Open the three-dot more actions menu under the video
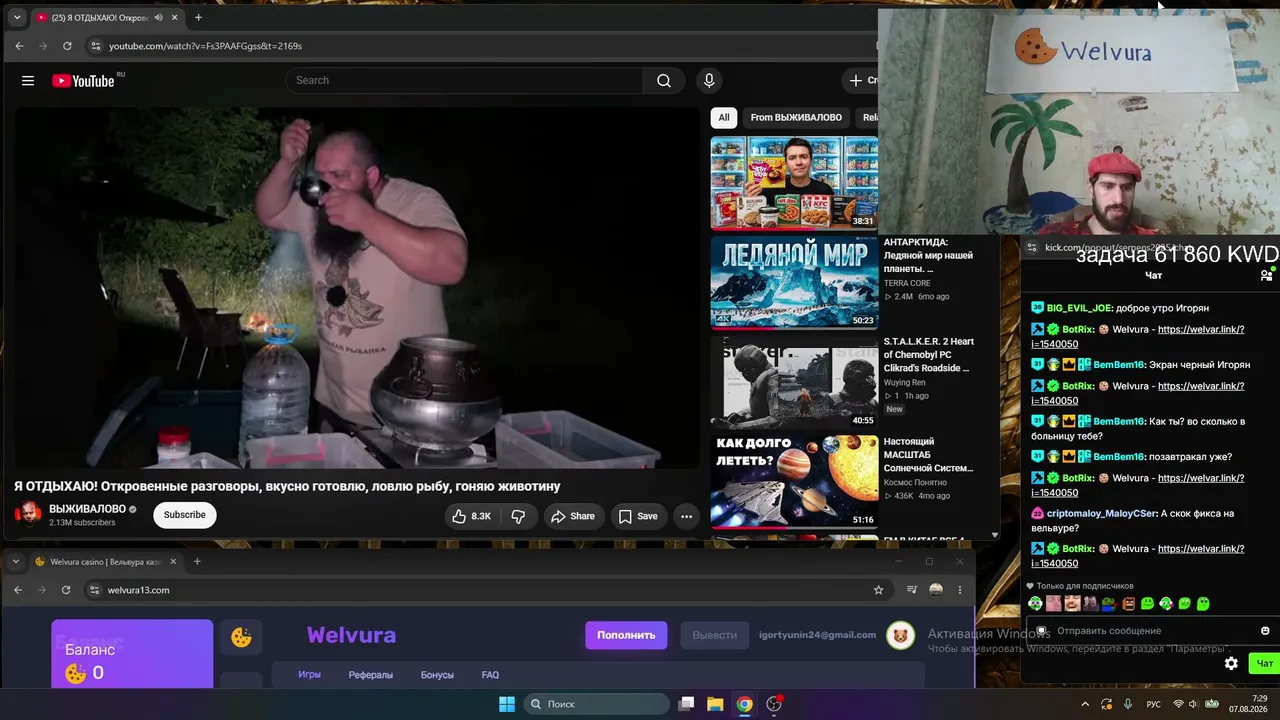Viewport: 1280px width, 720px height. pyautogui.click(x=686, y=516)
